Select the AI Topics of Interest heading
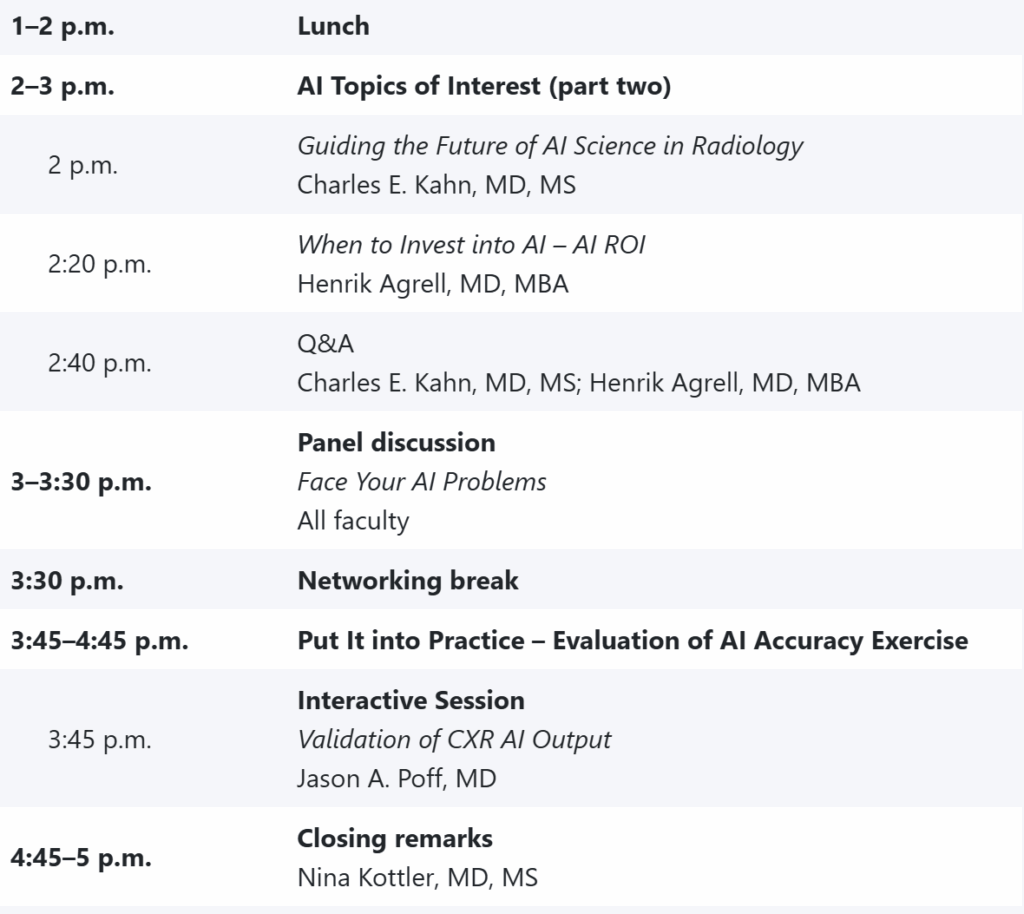This screenshot has height=914, width=1024. point(484,86)
